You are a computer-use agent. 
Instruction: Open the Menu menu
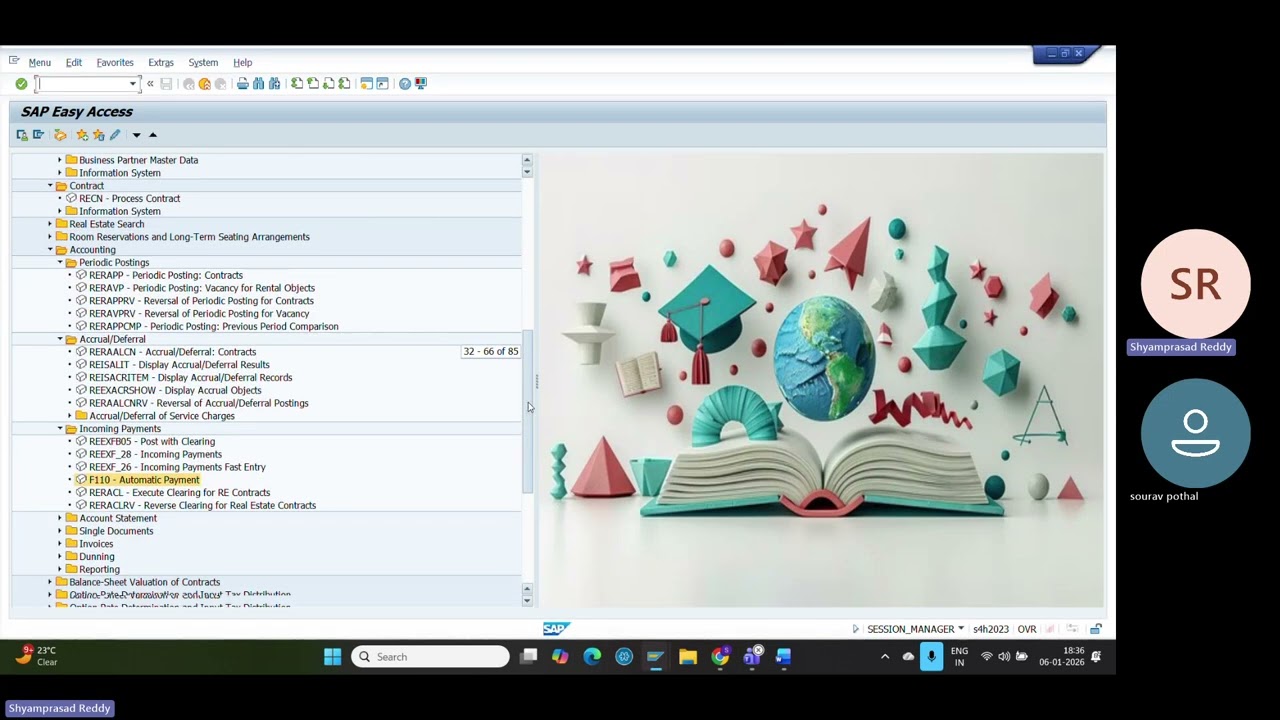point(39,62)
